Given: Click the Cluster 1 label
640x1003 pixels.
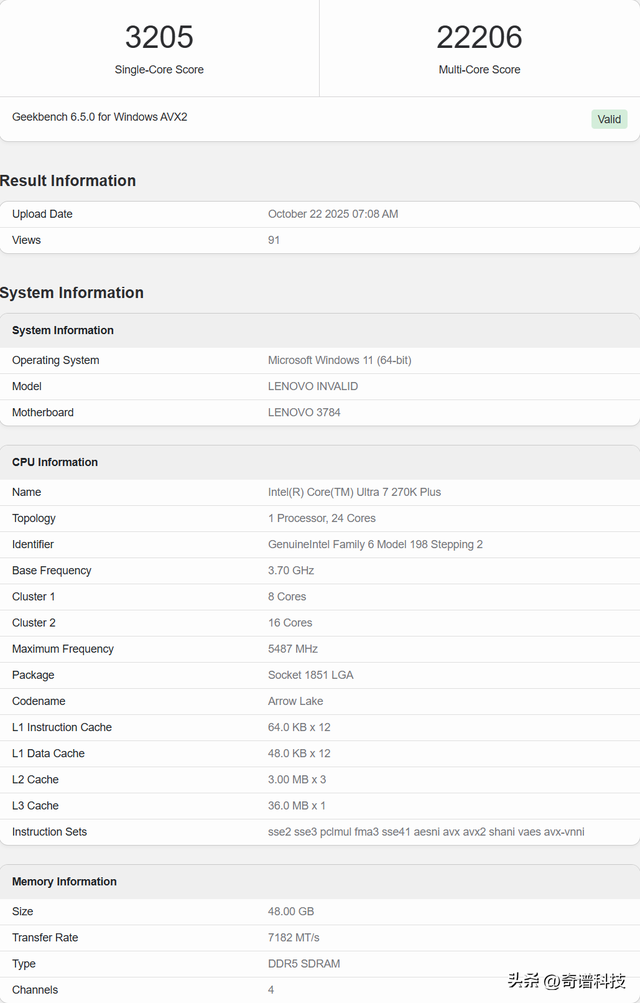Looking at the screenshot, I should pos(33,597).
